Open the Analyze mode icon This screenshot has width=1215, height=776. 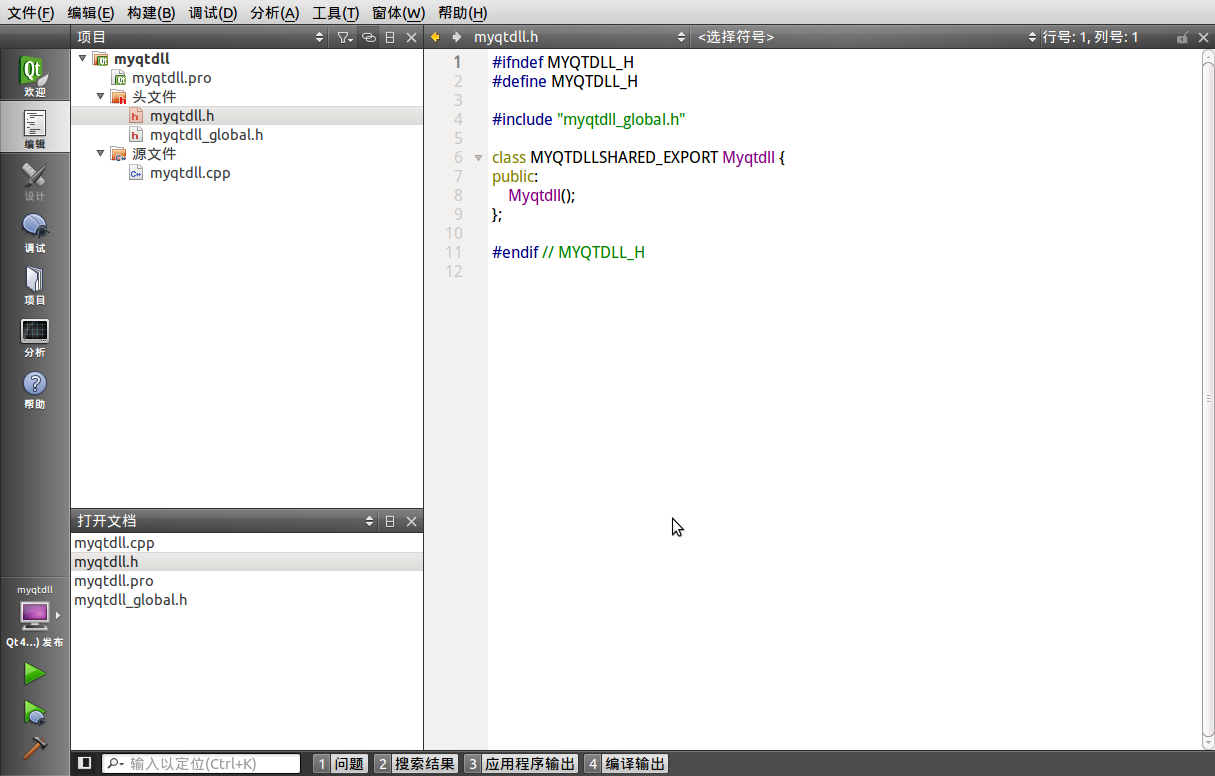pyautogui.click(x=34, y=337)
